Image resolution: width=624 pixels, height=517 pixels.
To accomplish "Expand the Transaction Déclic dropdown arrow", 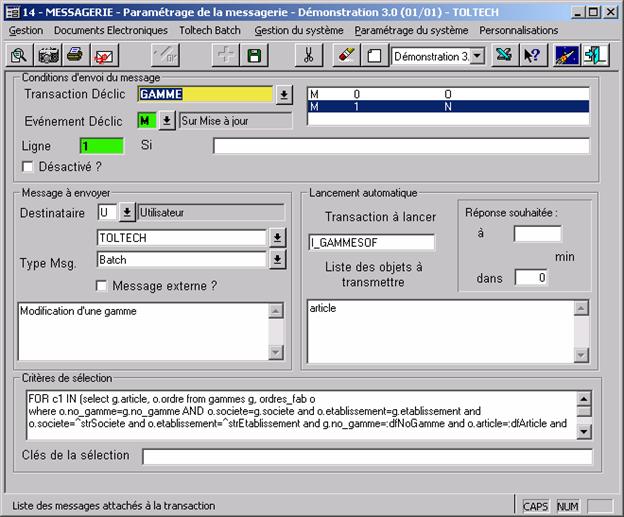I will pos(284,95).
